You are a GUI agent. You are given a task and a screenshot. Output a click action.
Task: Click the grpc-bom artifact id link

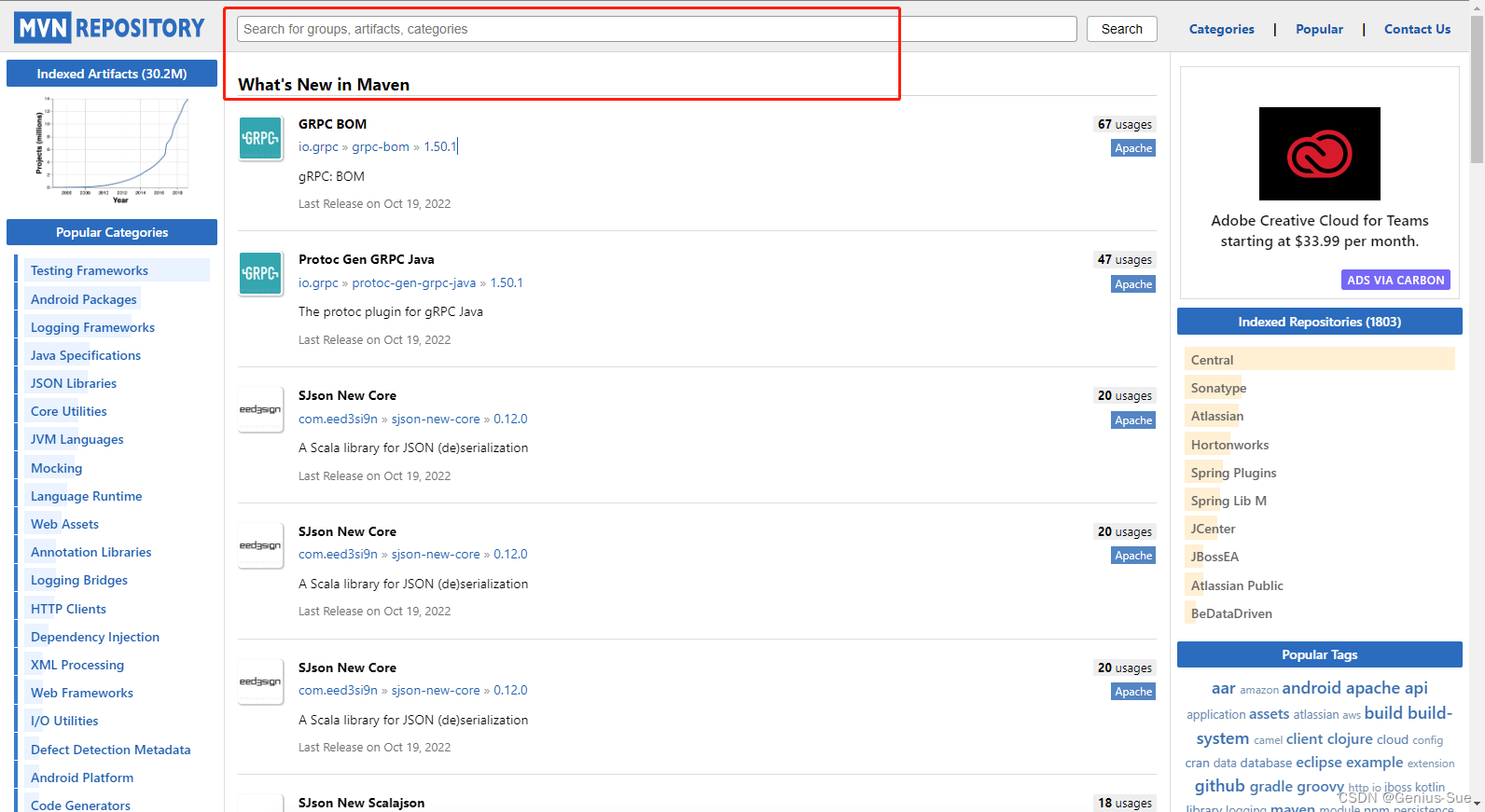(x=381, y=147)
